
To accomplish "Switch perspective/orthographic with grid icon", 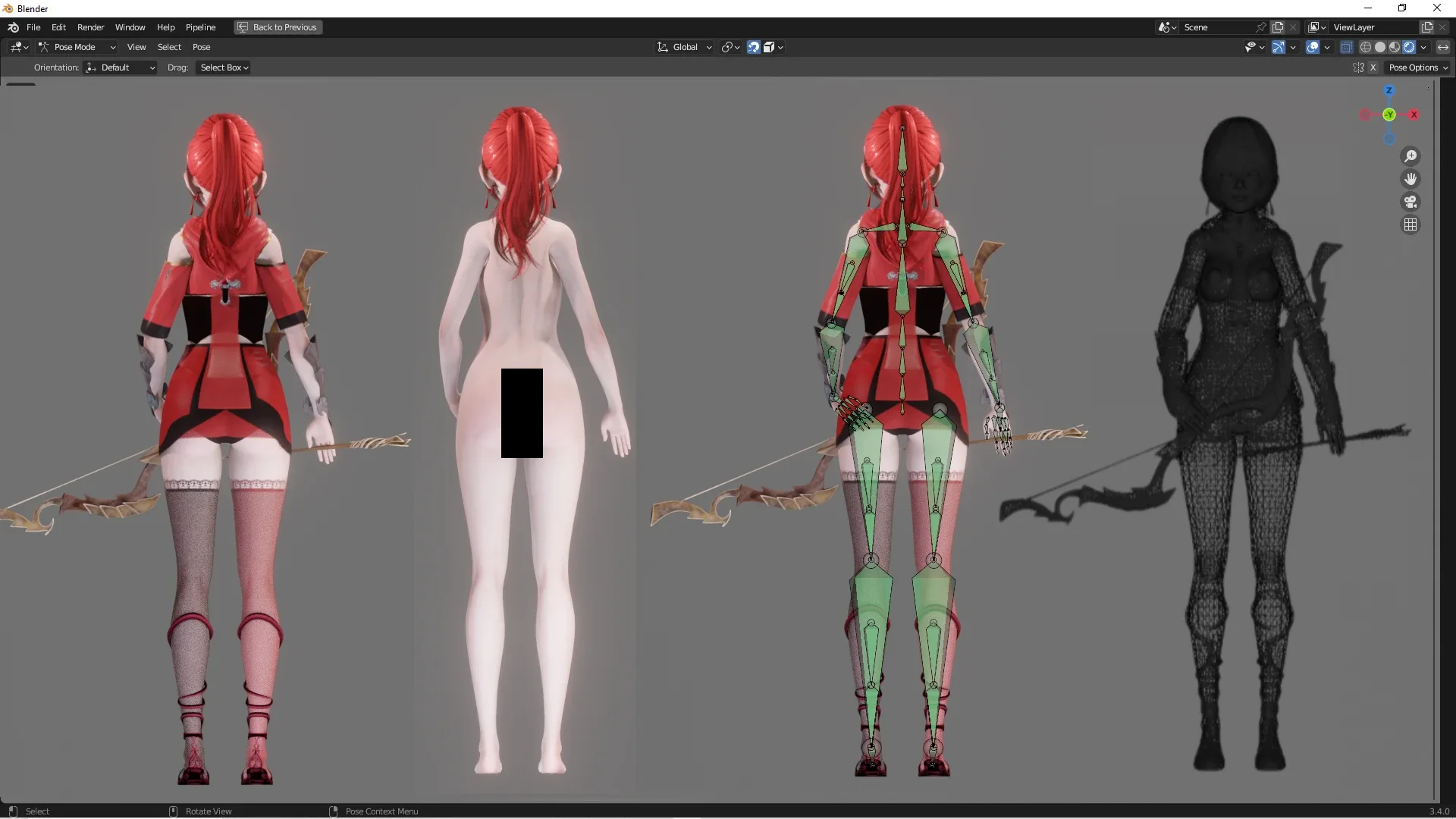I will 1410,224.
